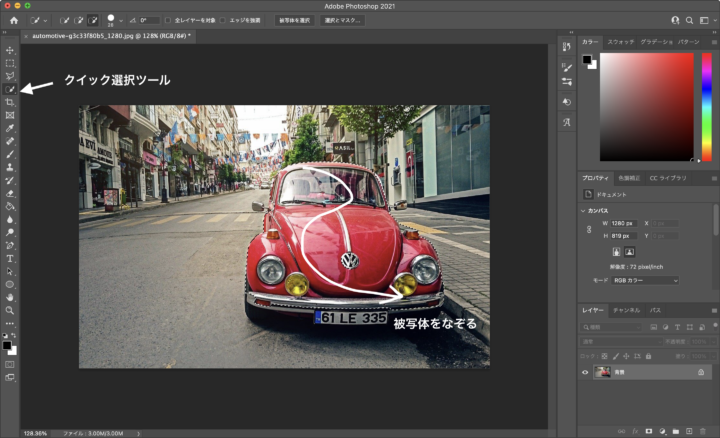Switch to the CC ライブラリ tab
Image resolution: width=720 pixels, height=438 pixels.
coord(668,178)
